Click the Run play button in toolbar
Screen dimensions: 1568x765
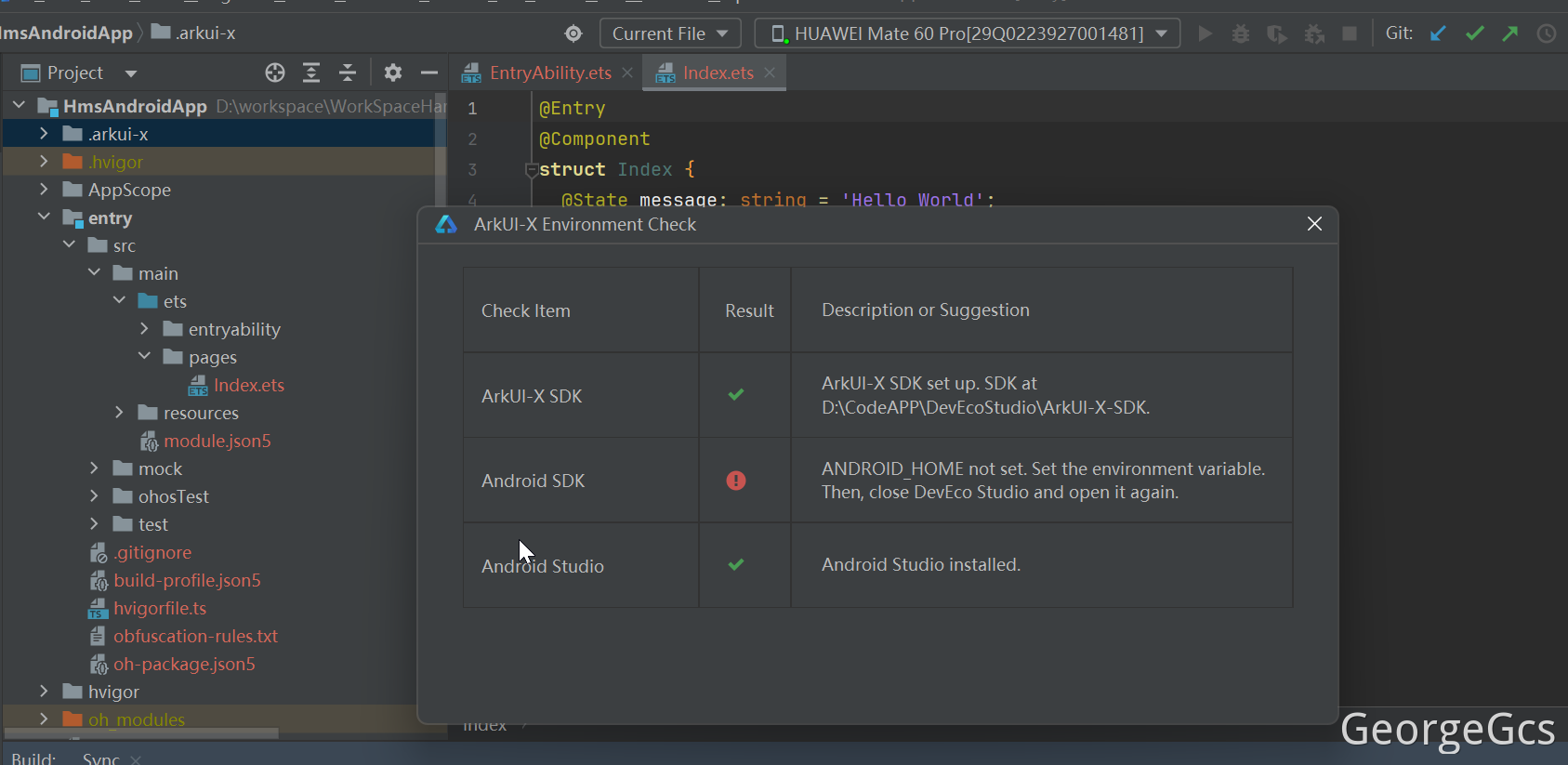[1205, 33]
